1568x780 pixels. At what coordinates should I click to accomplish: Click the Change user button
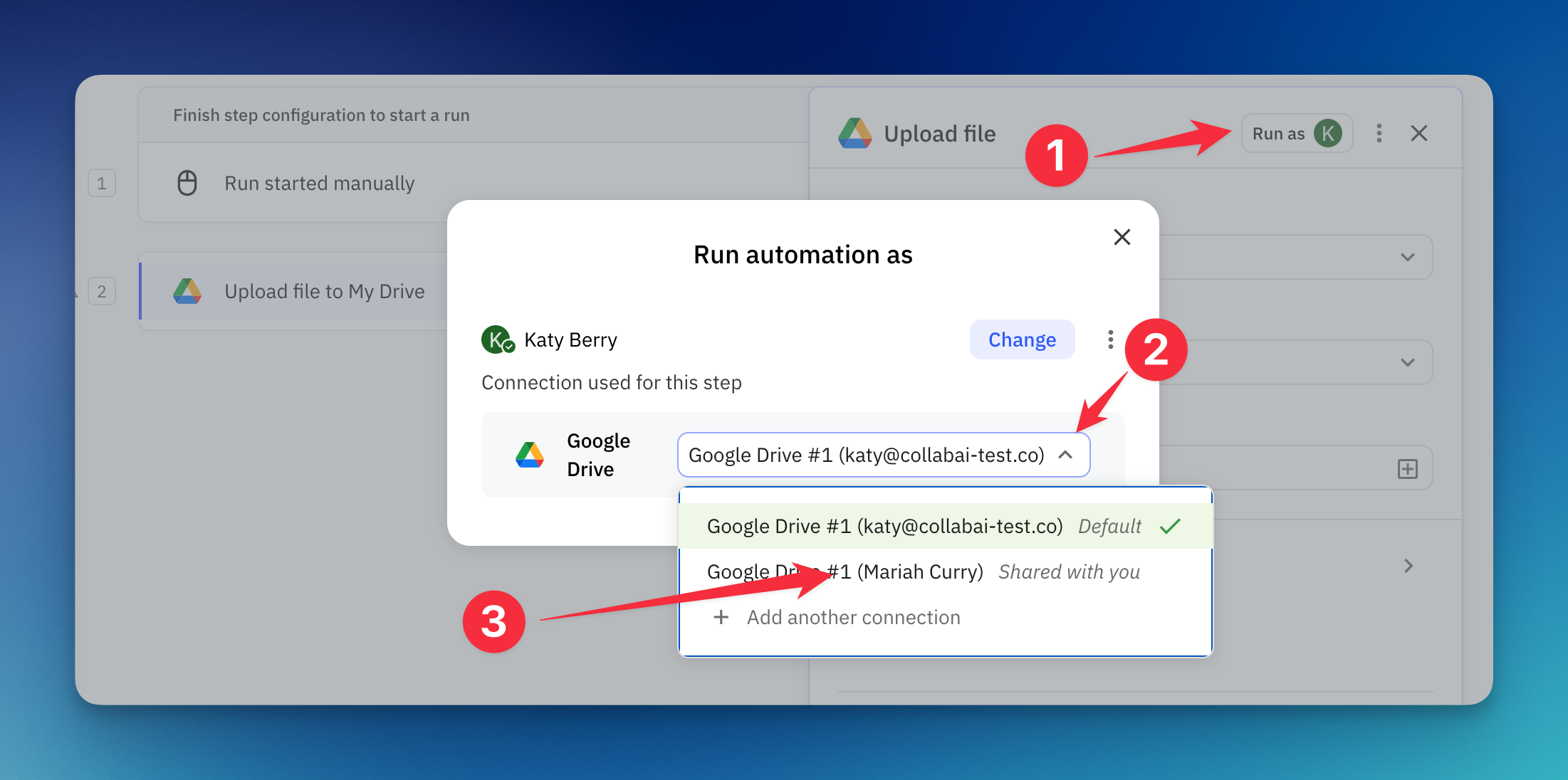click(1021, 339)
